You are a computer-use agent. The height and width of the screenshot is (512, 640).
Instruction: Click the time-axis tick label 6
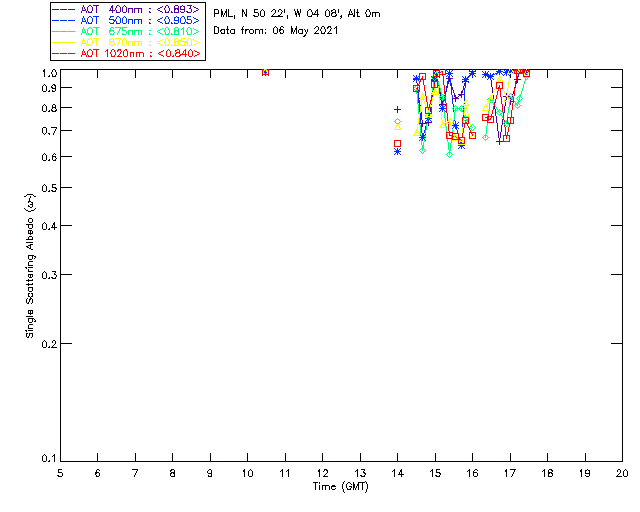point(98,473)
